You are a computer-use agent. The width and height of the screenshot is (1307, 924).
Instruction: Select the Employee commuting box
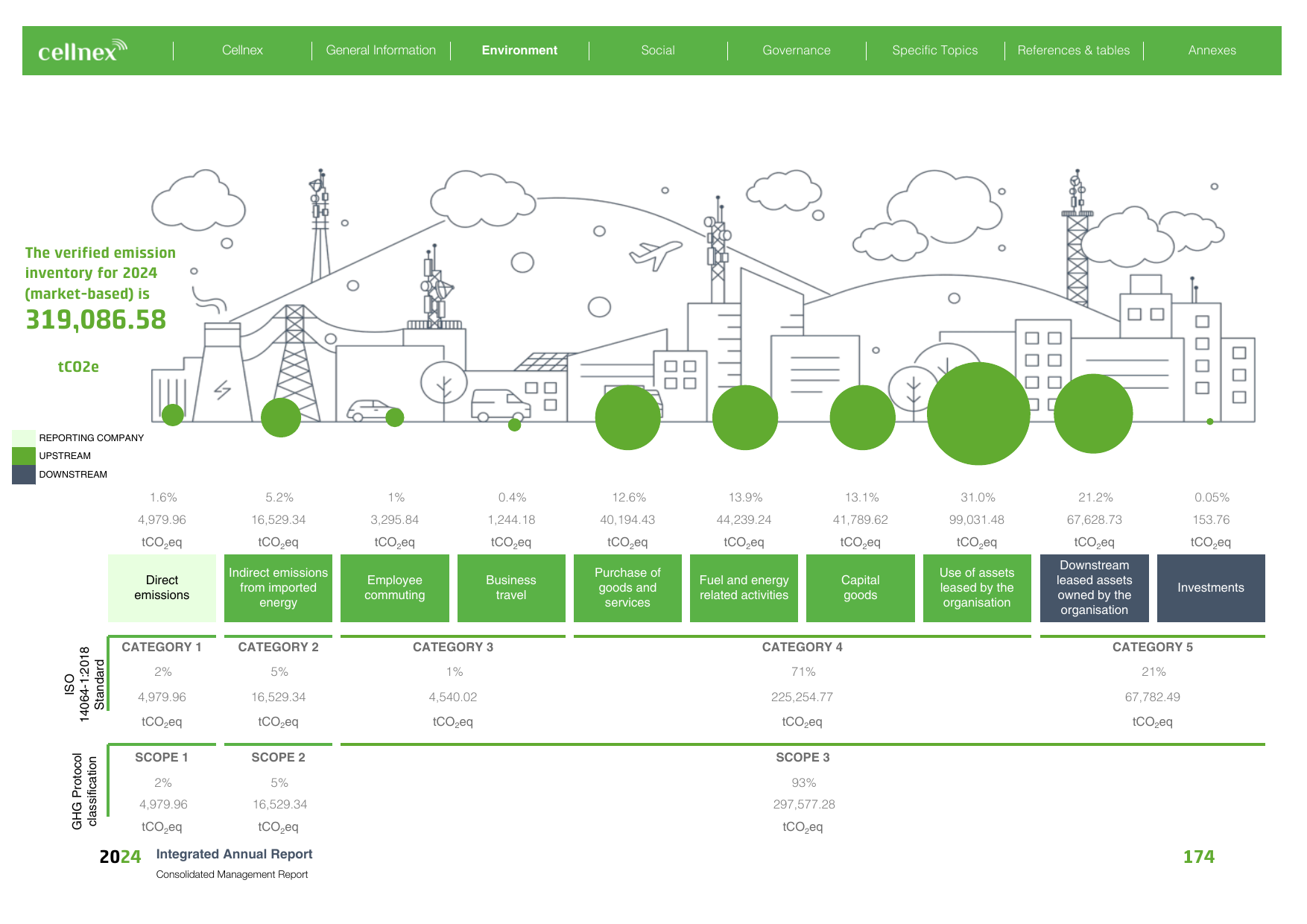tap(395, 588)
